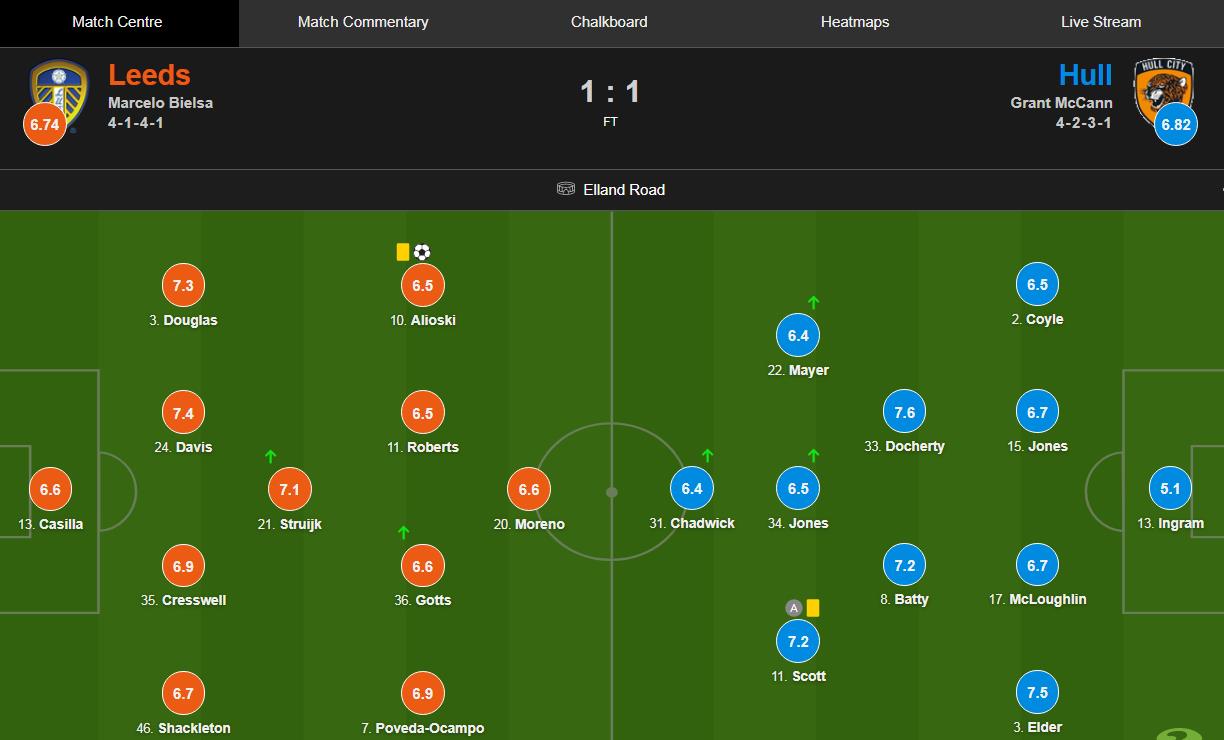
Task: Click the substitution arrow above Gotts
Action: pos(404,533)
